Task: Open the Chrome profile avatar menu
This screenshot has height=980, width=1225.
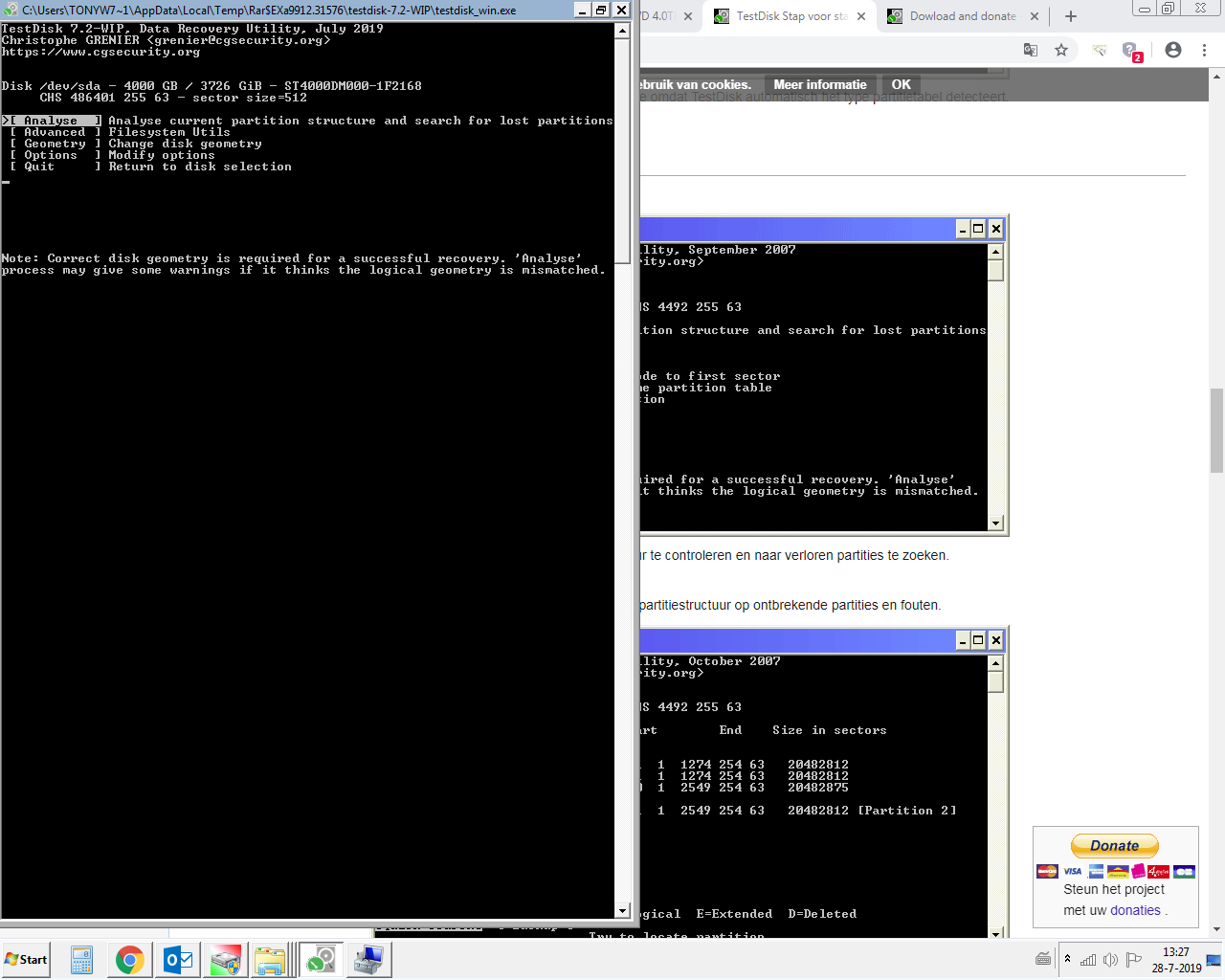Action: tap(1173, 50)
